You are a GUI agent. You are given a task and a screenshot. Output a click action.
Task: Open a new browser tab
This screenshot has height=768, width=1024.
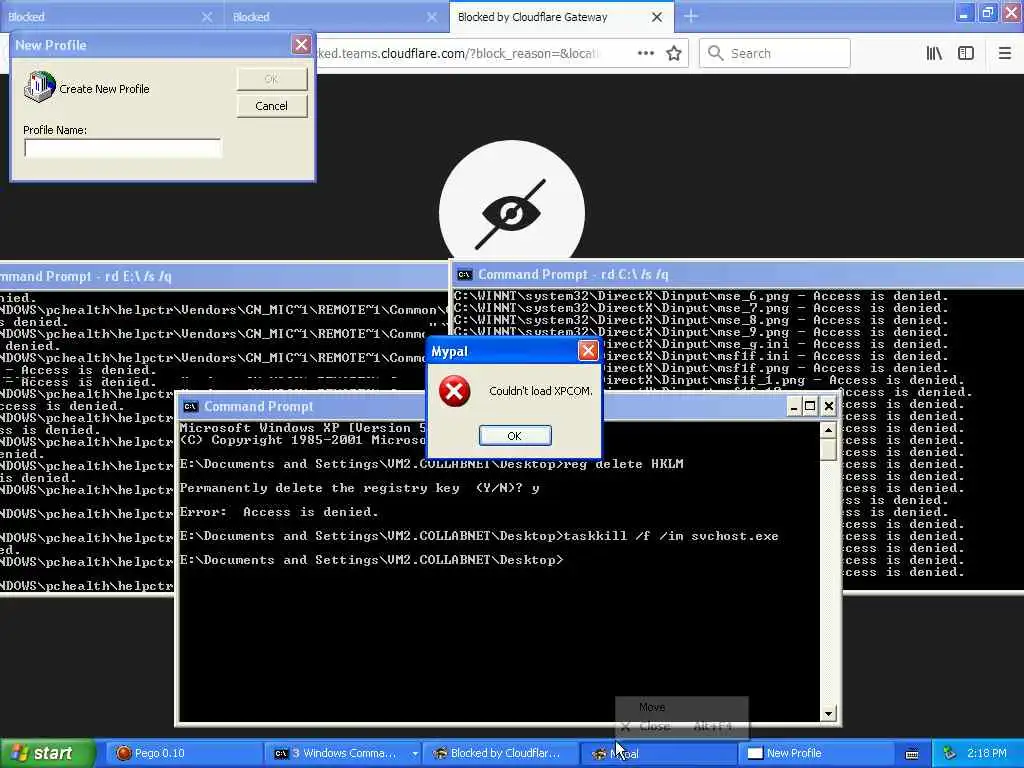click(x=691, y=16)
